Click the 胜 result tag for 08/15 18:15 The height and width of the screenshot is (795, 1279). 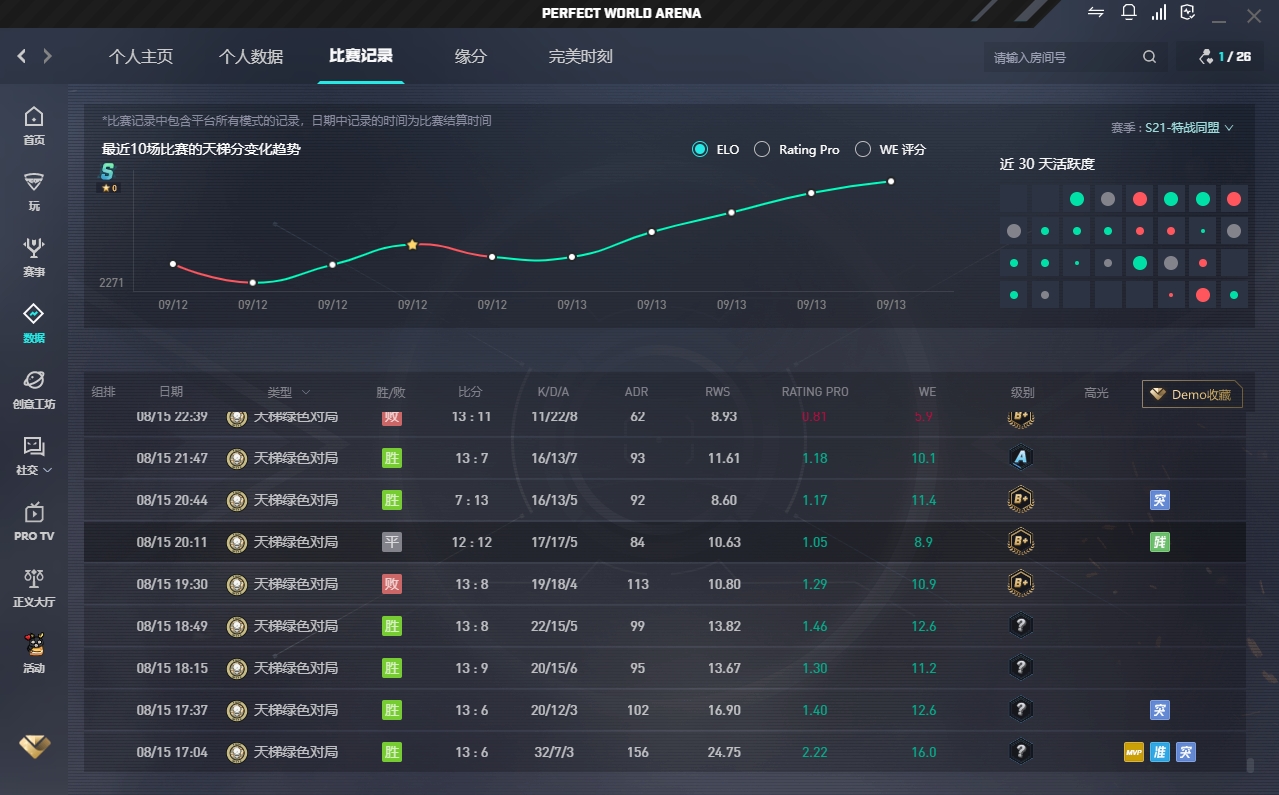[x=392, y=668]
